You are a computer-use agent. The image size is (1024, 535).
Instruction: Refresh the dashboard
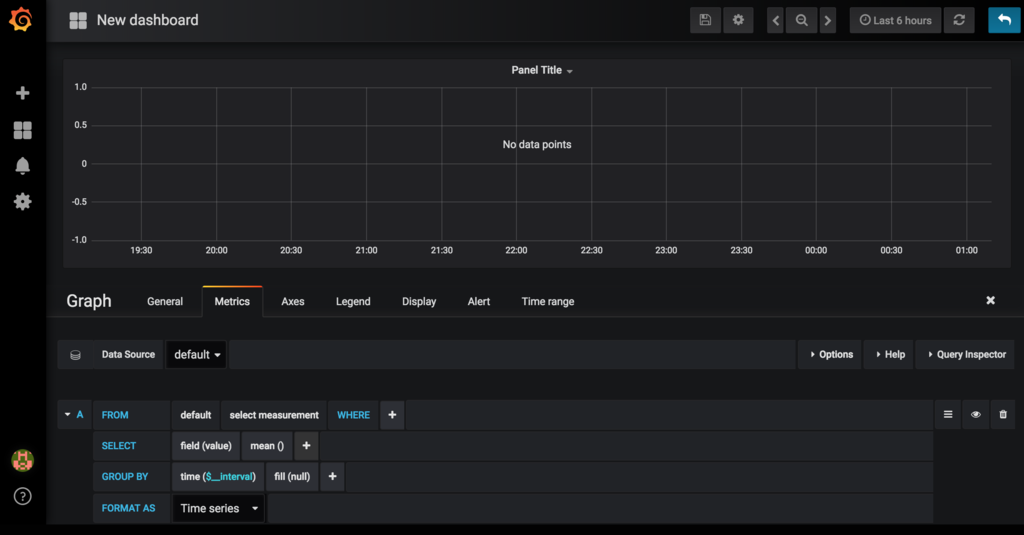point(959,20)
